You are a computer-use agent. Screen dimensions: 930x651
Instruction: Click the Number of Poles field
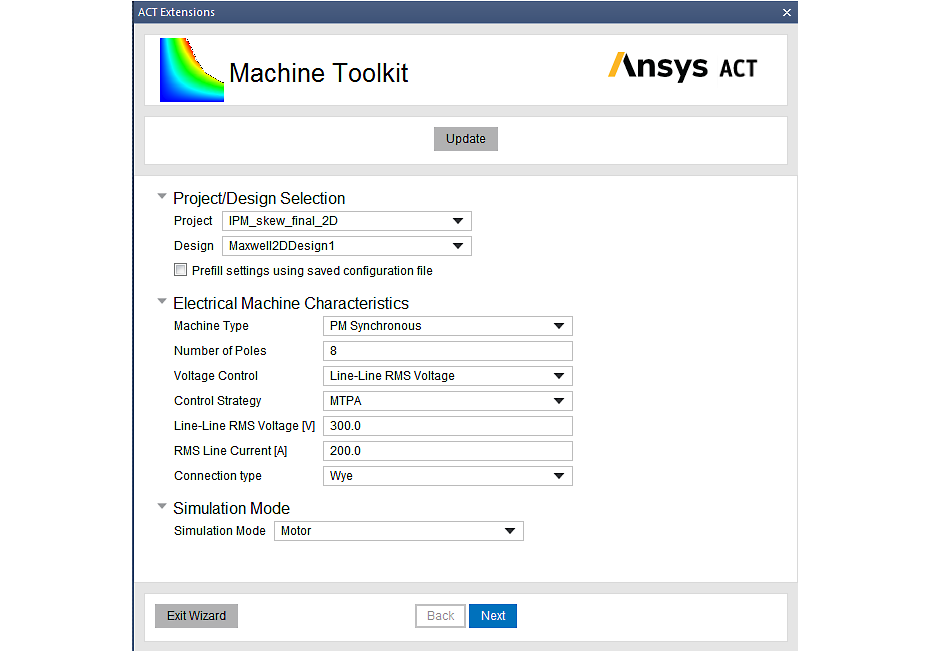pyautogui.click(x=448, y=351)
